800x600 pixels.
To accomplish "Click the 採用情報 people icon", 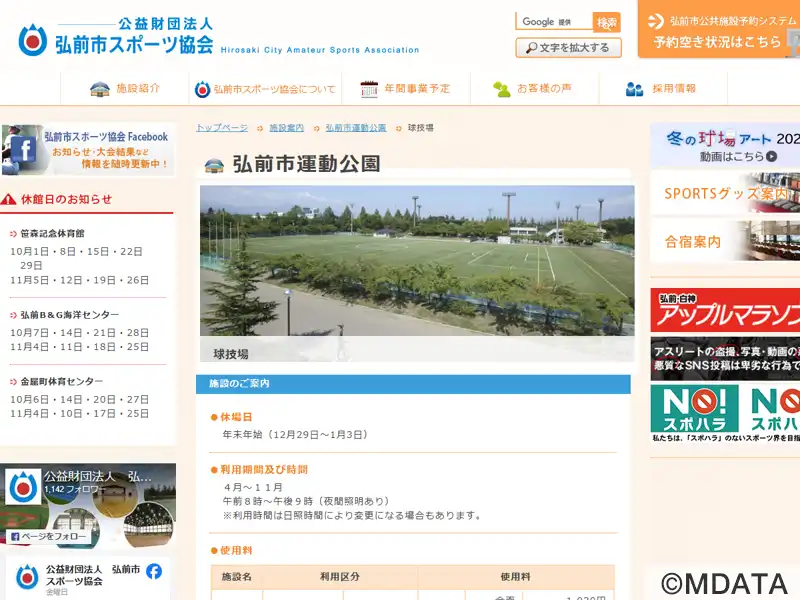I will pyautogui.click(x=634, y=89).
